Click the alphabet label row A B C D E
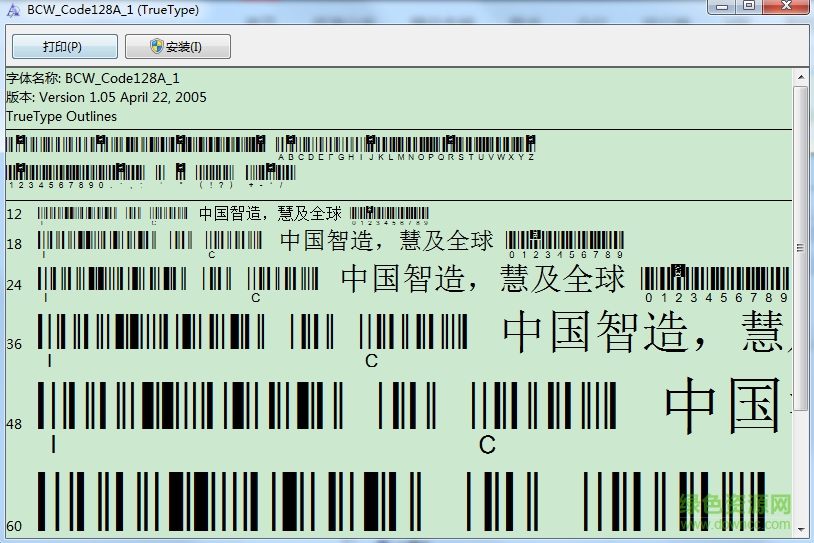This screenshot has height=543, width=814. point(406,157)
